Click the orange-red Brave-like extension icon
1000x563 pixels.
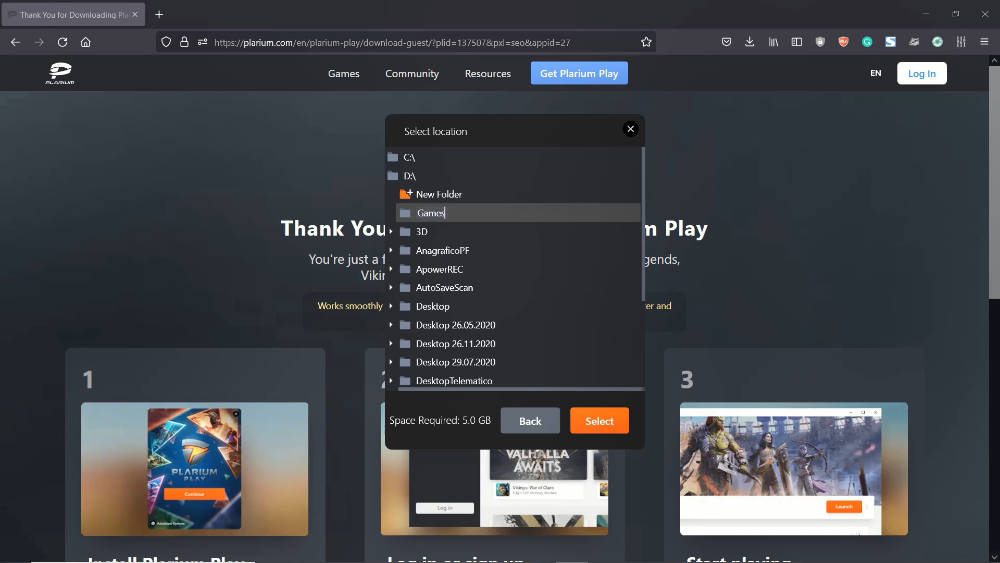tap(843, 42)
